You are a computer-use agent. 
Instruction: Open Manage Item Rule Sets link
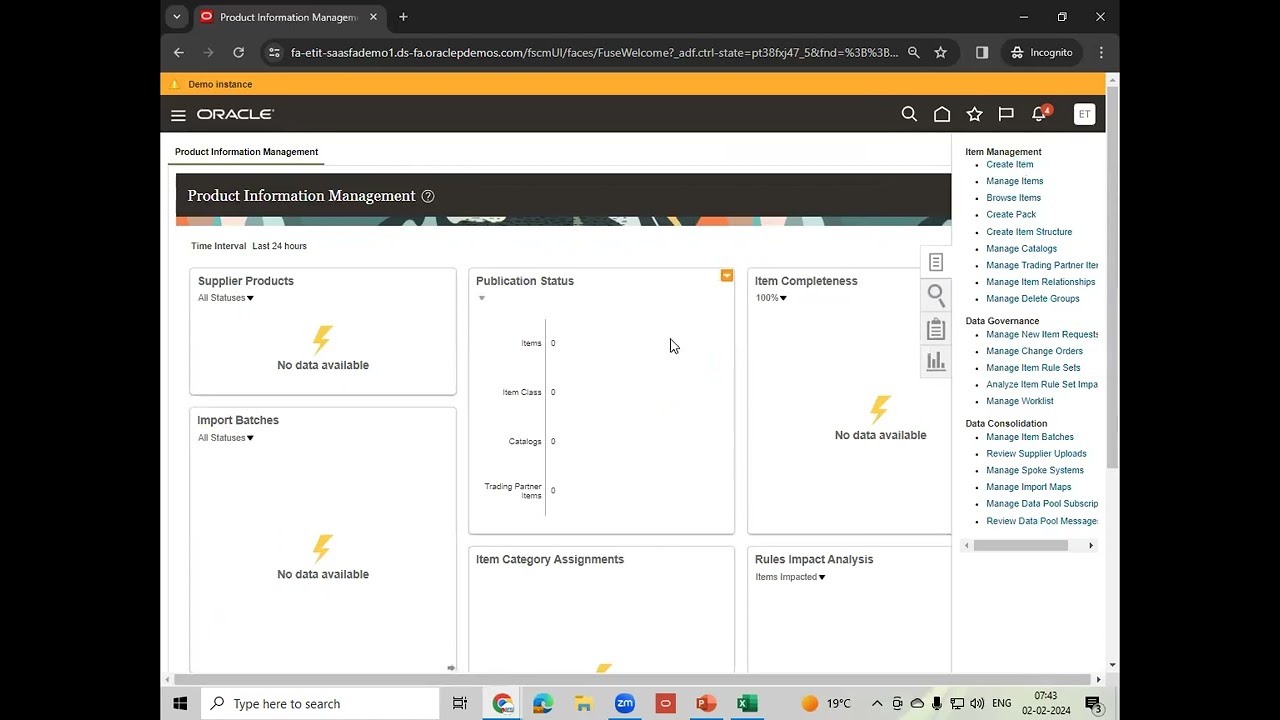(x=1033, y=368)
